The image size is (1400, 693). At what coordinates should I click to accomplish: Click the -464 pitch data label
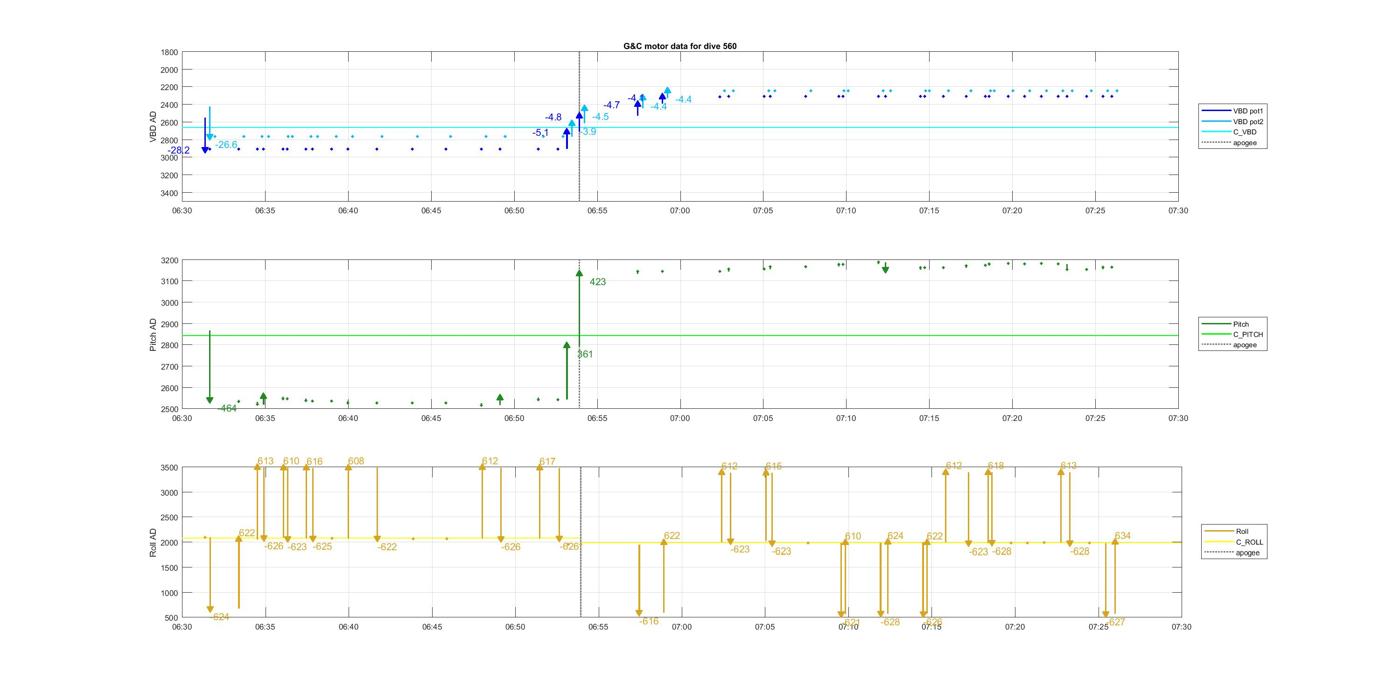pyautogui.click(x=227, y=408)
